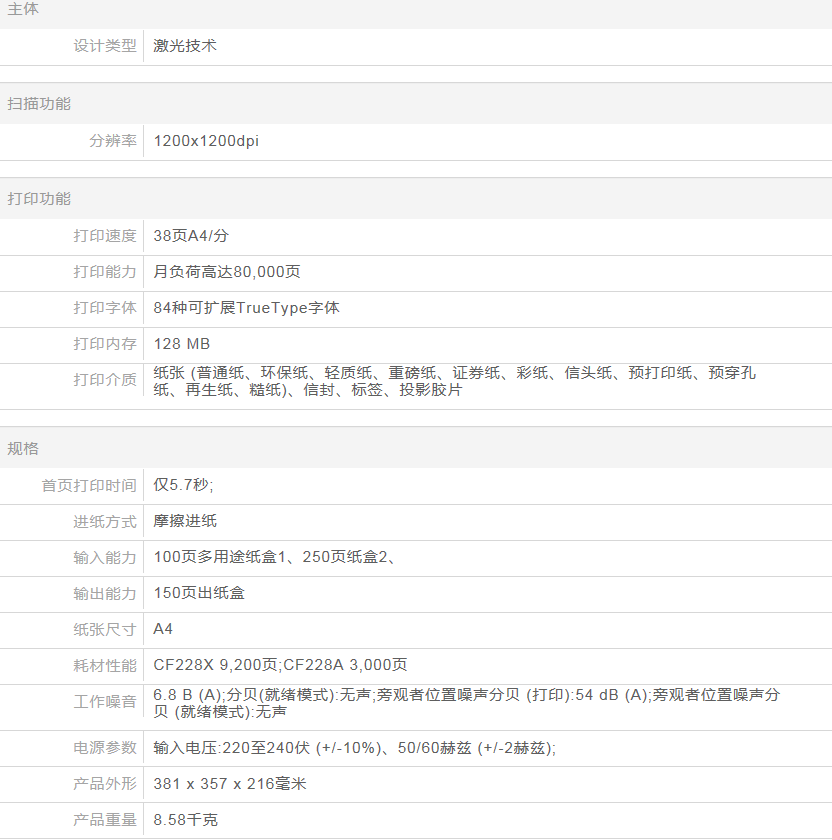Select the 381 x 357 x 216毫米 dimensions
Viewport: 832px width, 840px height.
[x=230, y=784]
